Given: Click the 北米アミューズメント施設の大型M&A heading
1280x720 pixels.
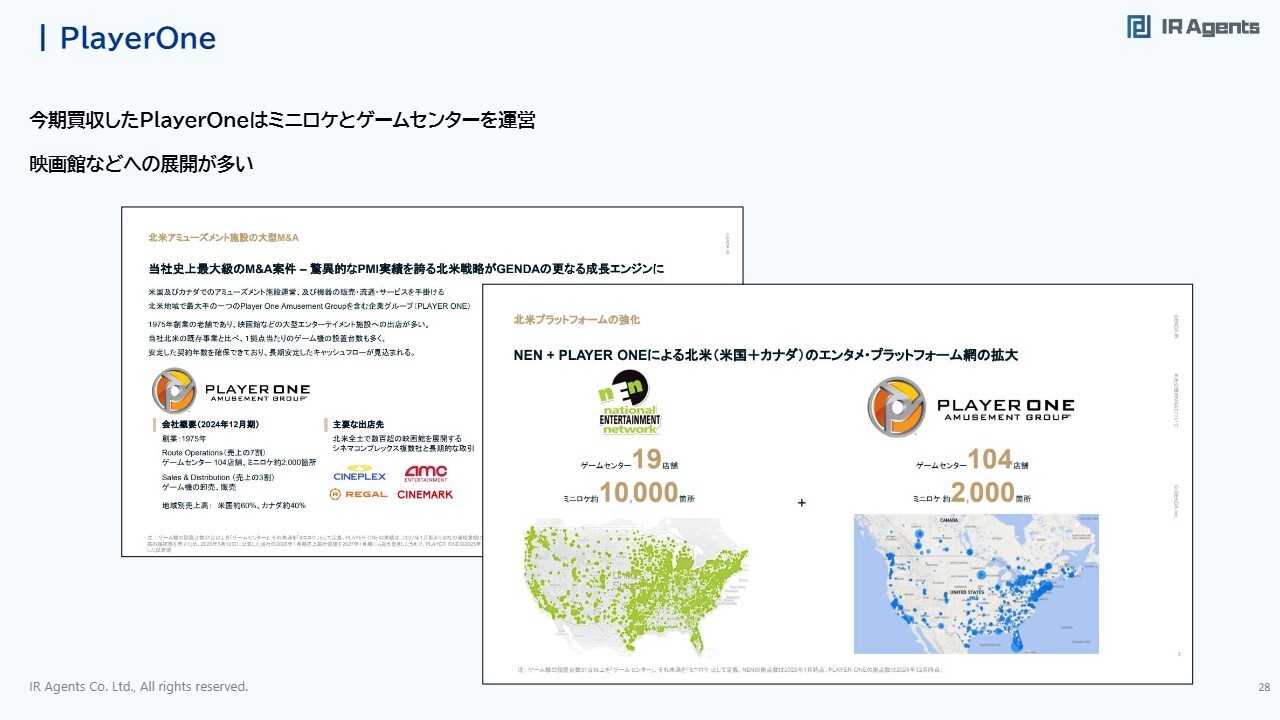Looking at the screenshot, I should coord(223,238).
